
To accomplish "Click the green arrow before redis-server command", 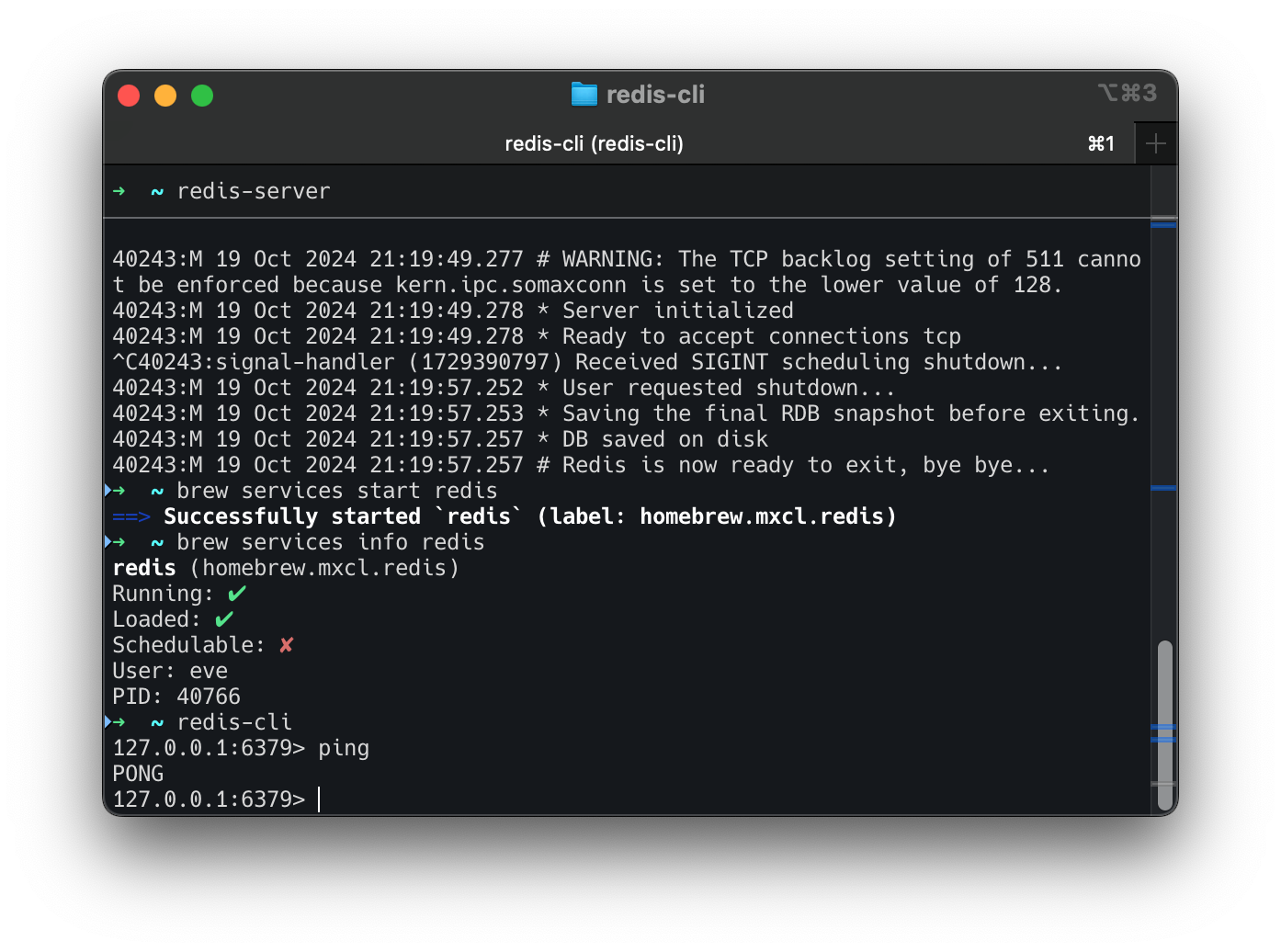I will pyautogui.click(x=119, y=191).
